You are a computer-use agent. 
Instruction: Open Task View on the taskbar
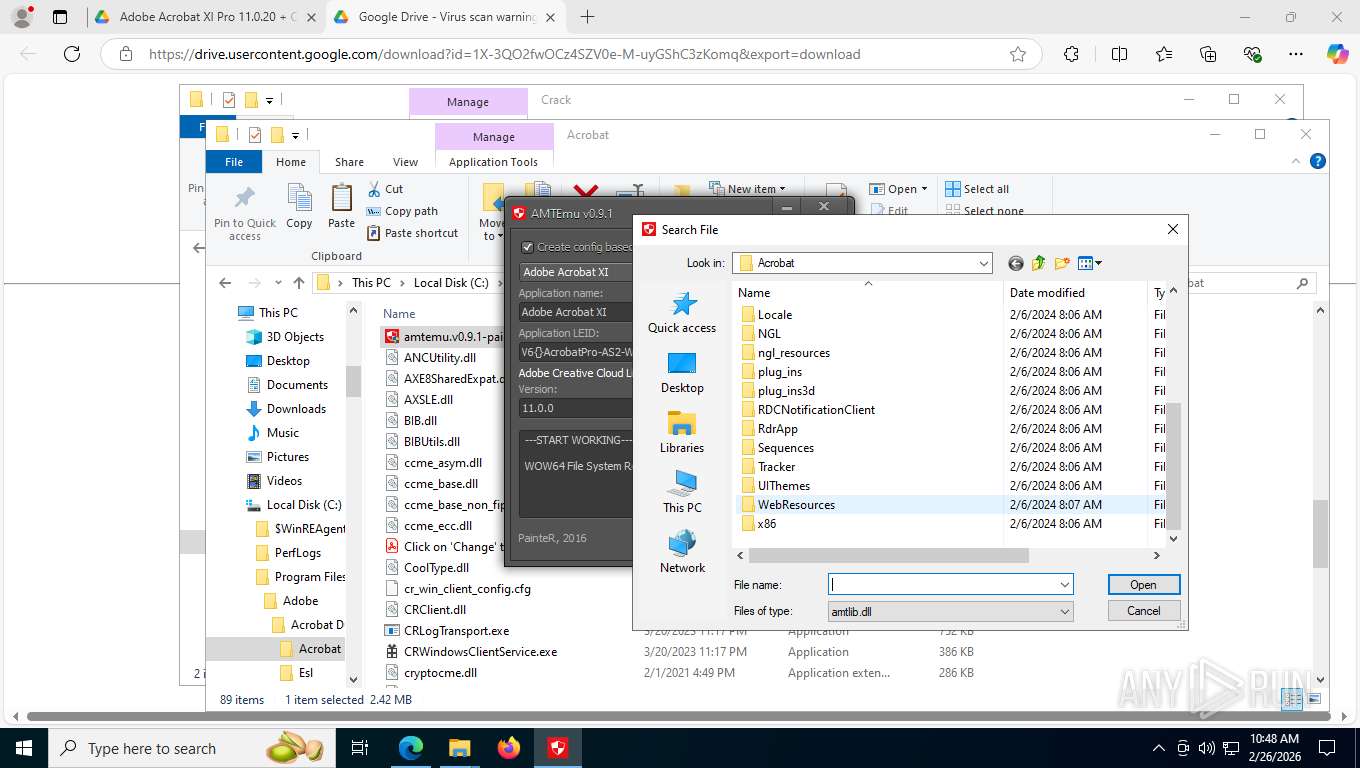(x=360, y=748)
